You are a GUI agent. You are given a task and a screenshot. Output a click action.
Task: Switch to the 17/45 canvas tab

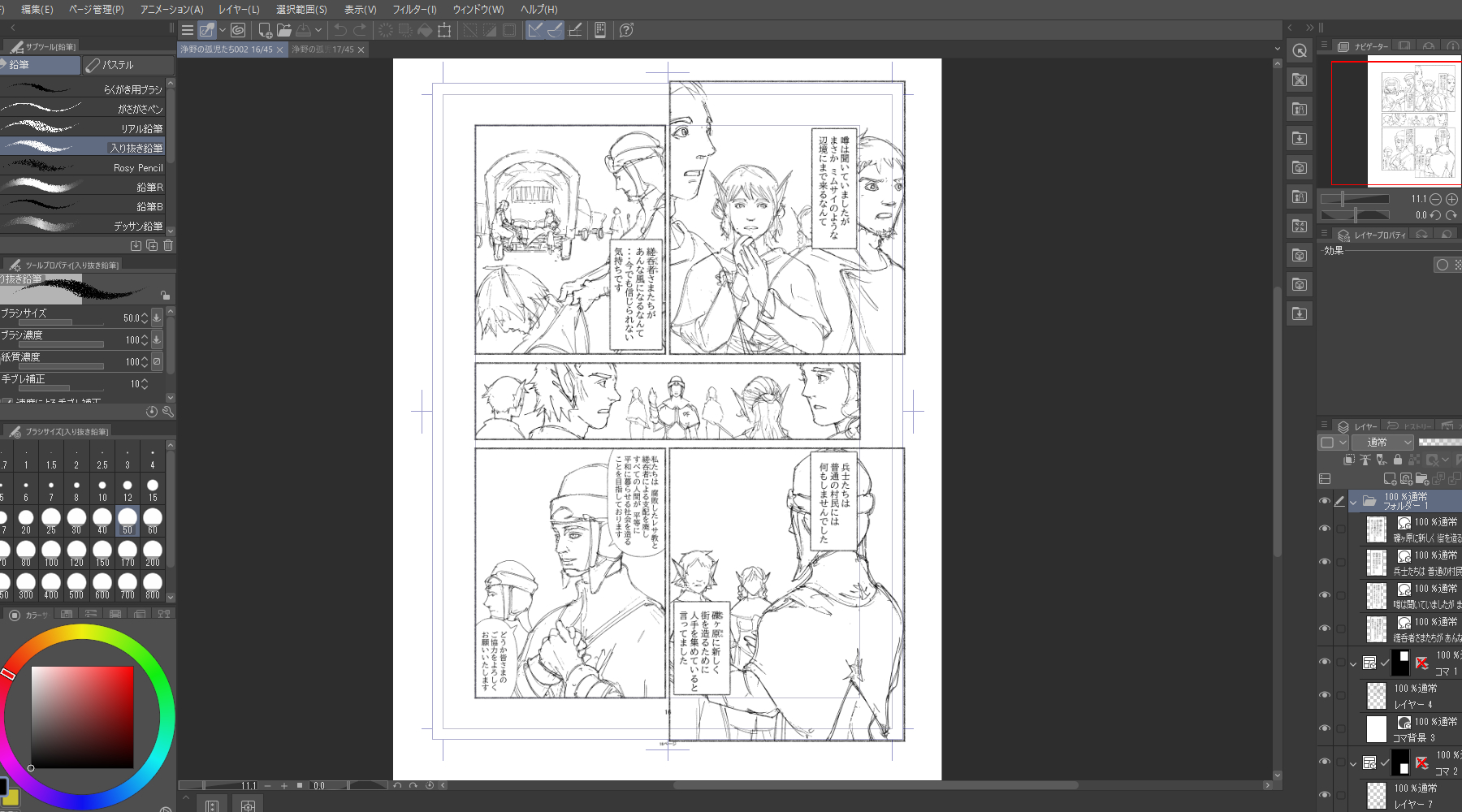tap(323, 50)
